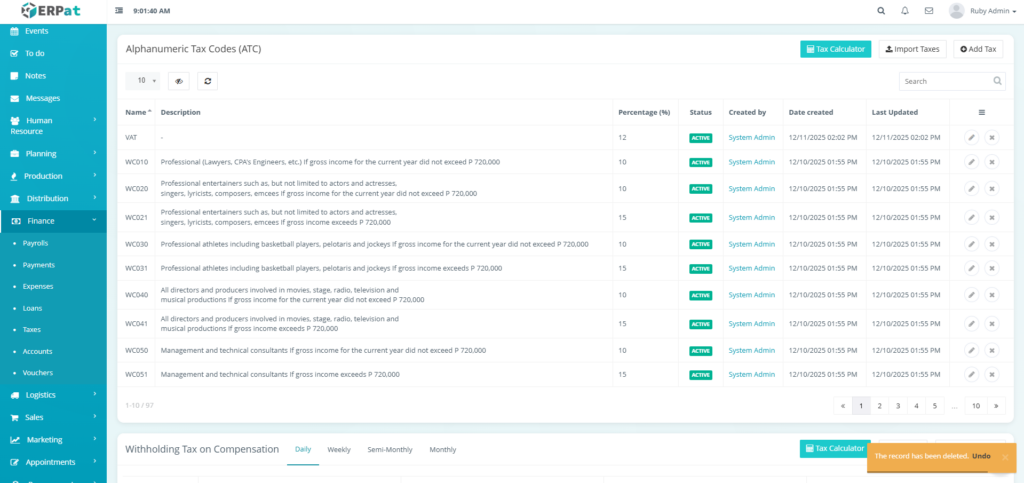
Task: Go to page 3 of the tax table
Action: pos(897,406)
